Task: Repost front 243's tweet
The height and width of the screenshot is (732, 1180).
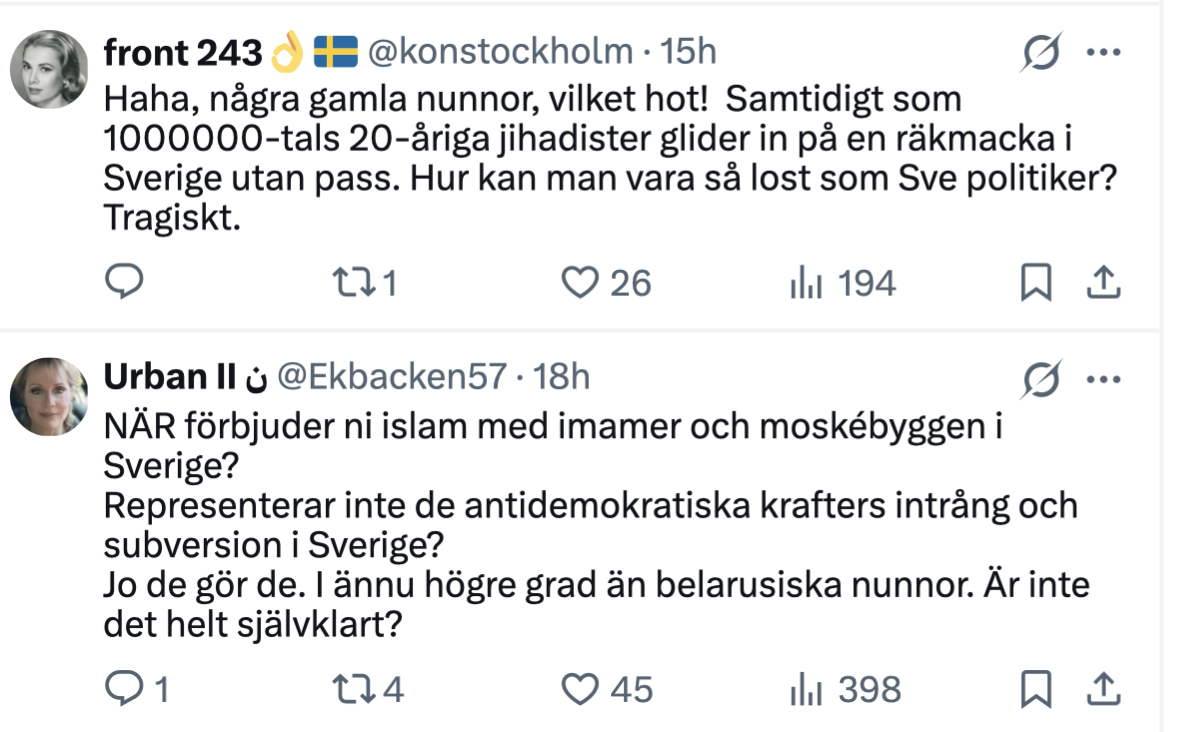Action: click(x=350, y=284)
